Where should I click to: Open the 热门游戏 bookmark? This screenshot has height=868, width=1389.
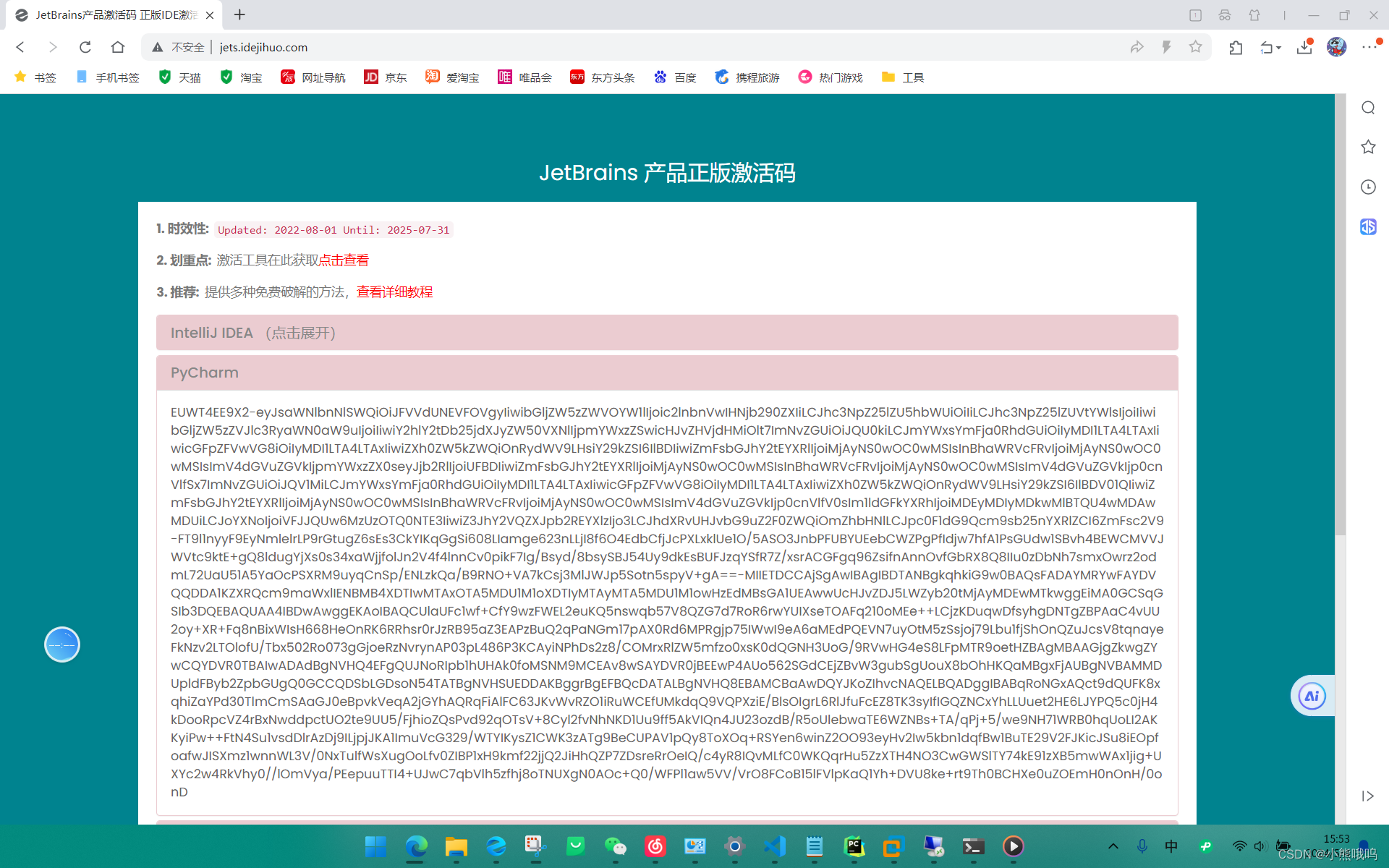pyautogui.click(x=831, y=77)
